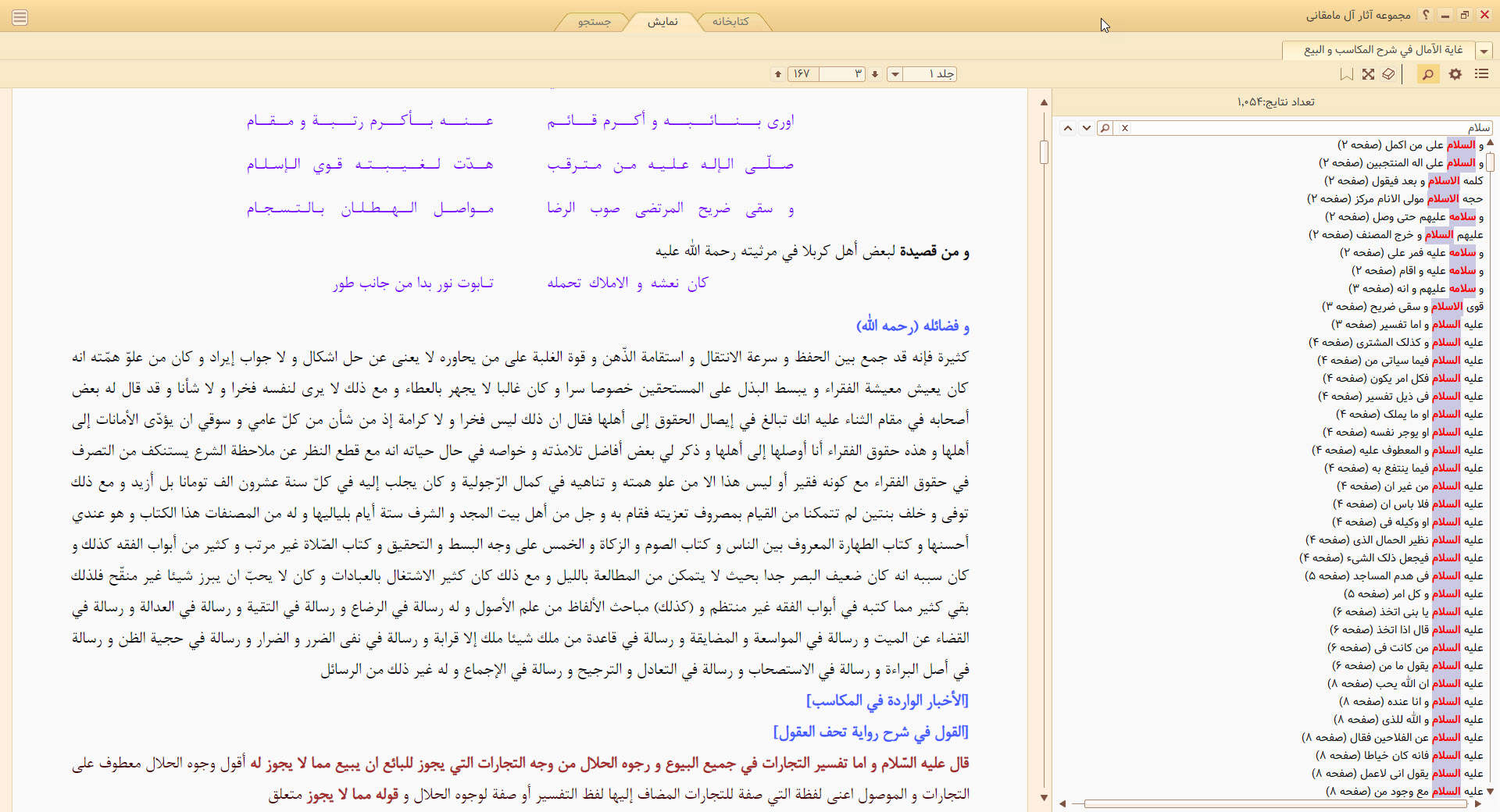Click the horizontal scrollbar under the results list
Image resolution: width=1500 pixels, height=812 pixels.
[x=1276, y=803]
